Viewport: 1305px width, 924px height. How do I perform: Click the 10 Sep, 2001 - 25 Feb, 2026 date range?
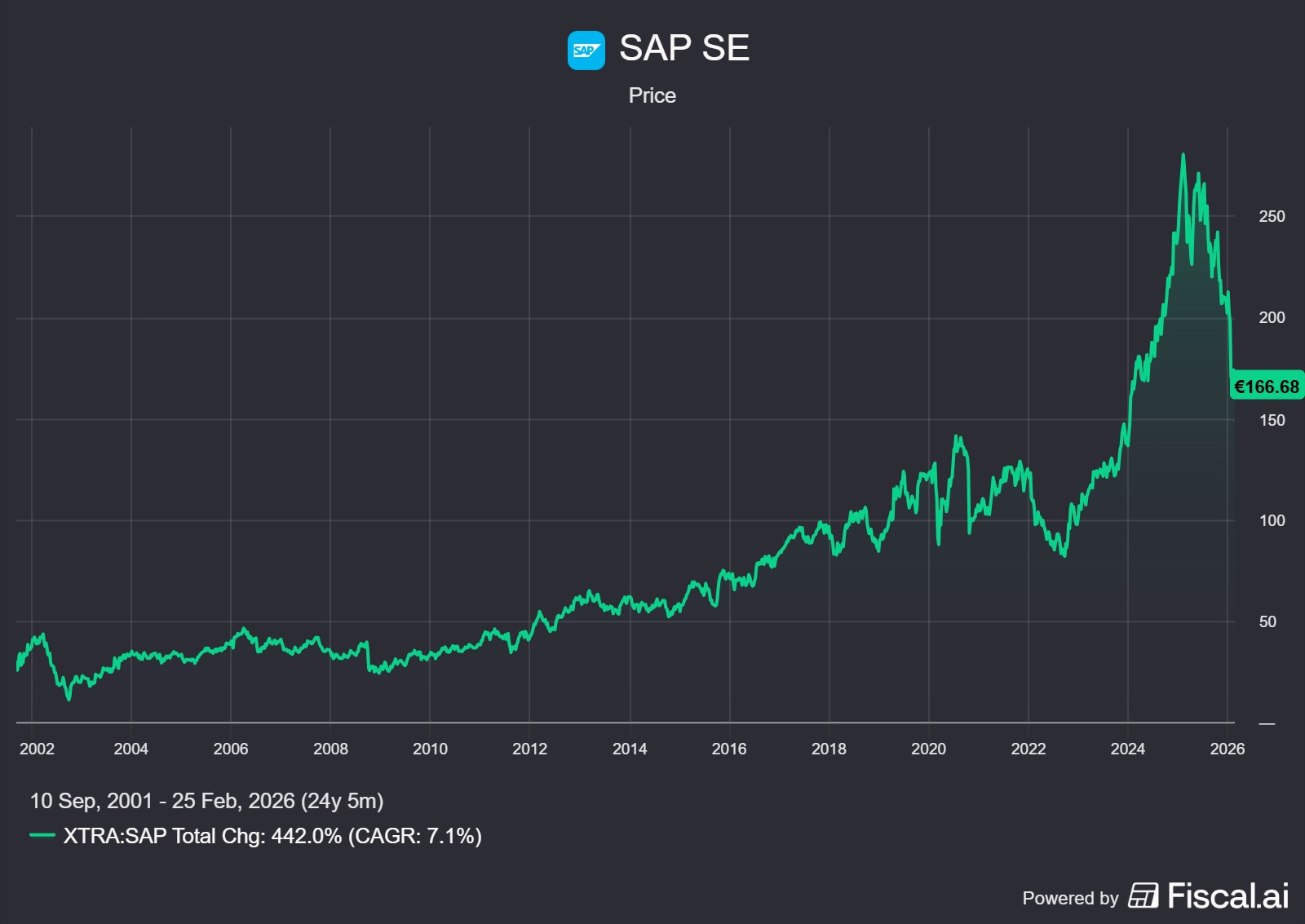[206, 801]
